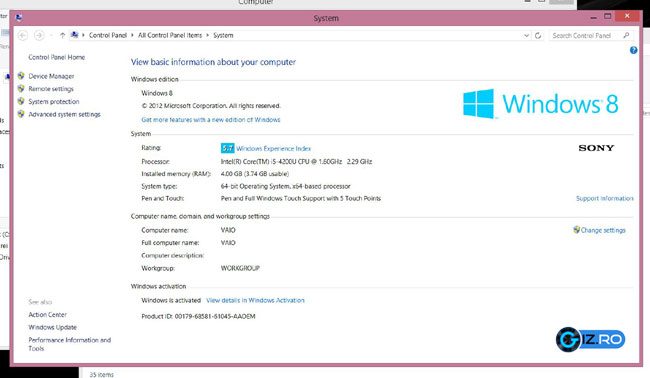Click the 64-bit Operating System text
Viewport: 650px width, 378px height.
coord(286,186)
